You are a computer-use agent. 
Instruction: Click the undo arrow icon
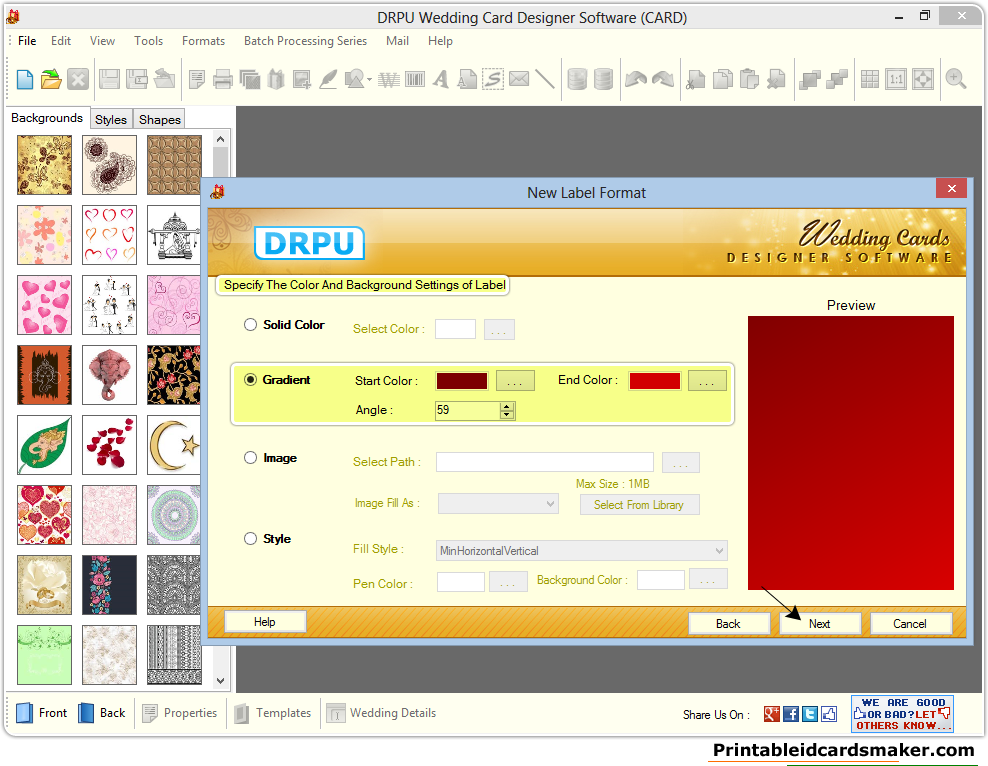pos(636,79)
